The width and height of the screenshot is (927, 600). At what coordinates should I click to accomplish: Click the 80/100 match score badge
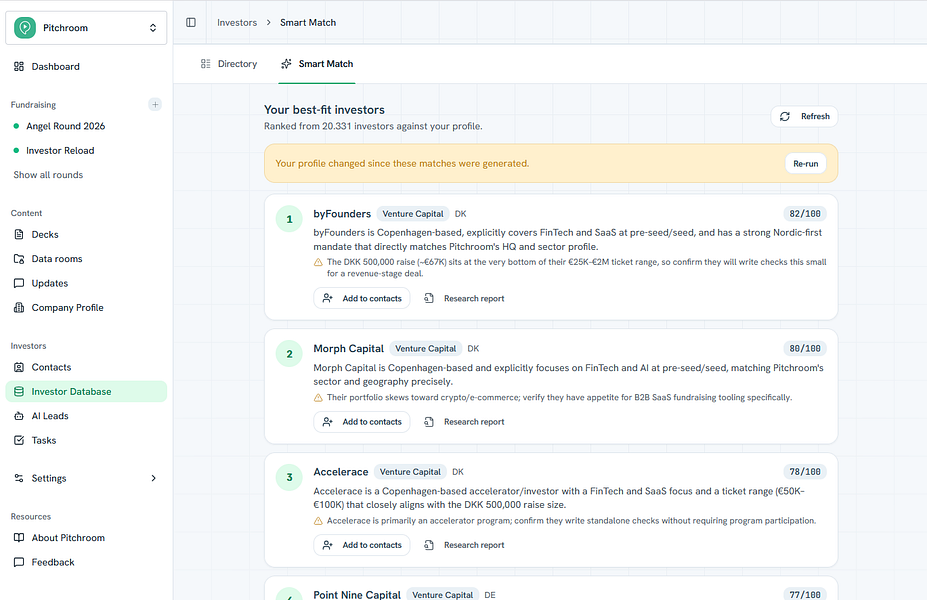point(805,349)
